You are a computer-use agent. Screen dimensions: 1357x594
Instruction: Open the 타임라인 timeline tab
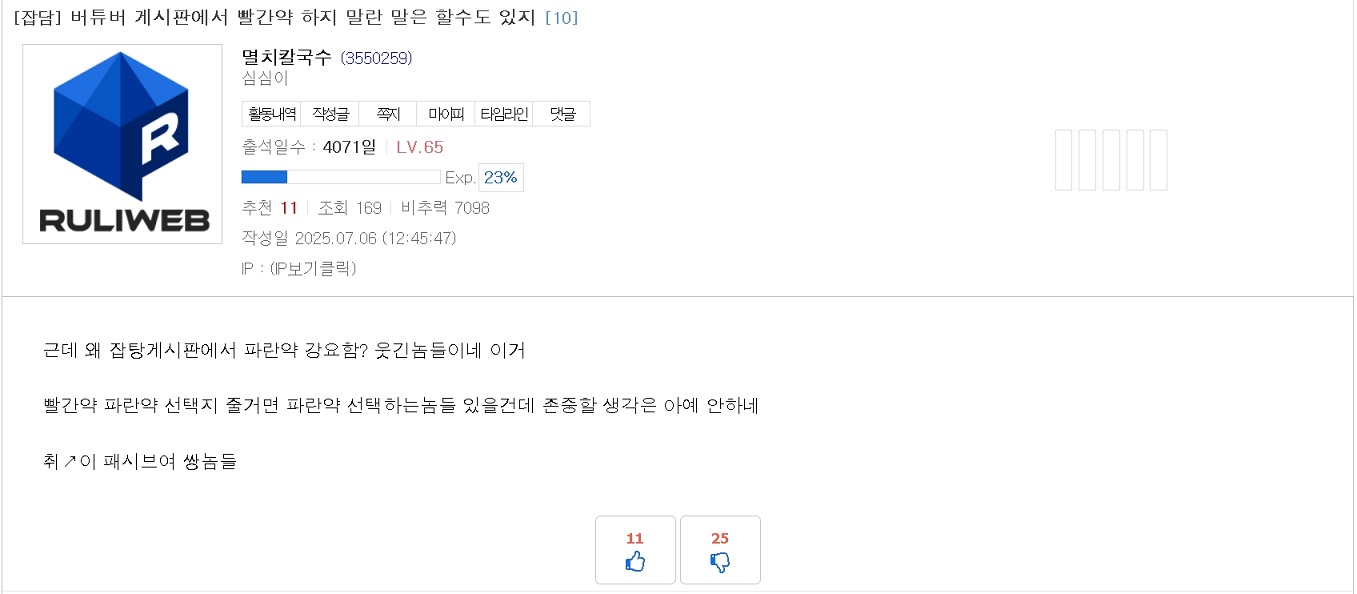(x=503, y=114)
